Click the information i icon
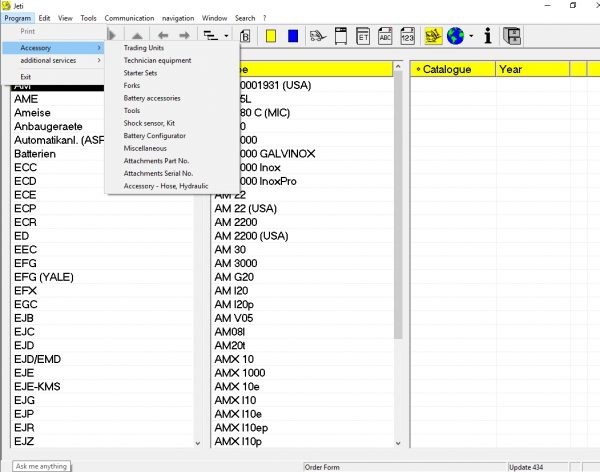The width and height of the screenshot is (600, 472). (x=488, y=36)
